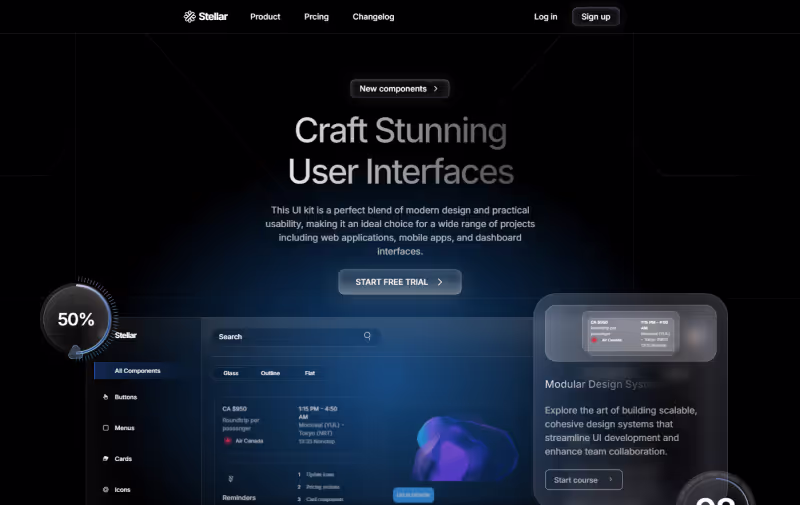Viewport: 800px width, 505px height.
Task: Click the Icons label in sidebar
Action: (122, 490)
